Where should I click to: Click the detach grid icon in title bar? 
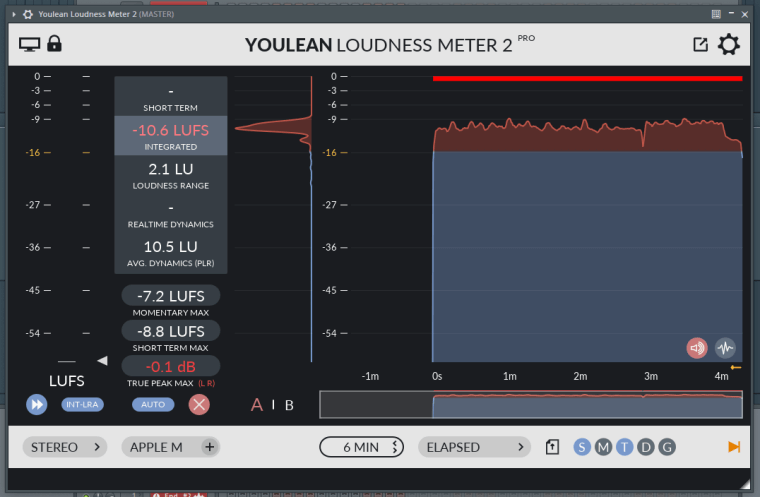pyautogui.click(x=716, y=14)
